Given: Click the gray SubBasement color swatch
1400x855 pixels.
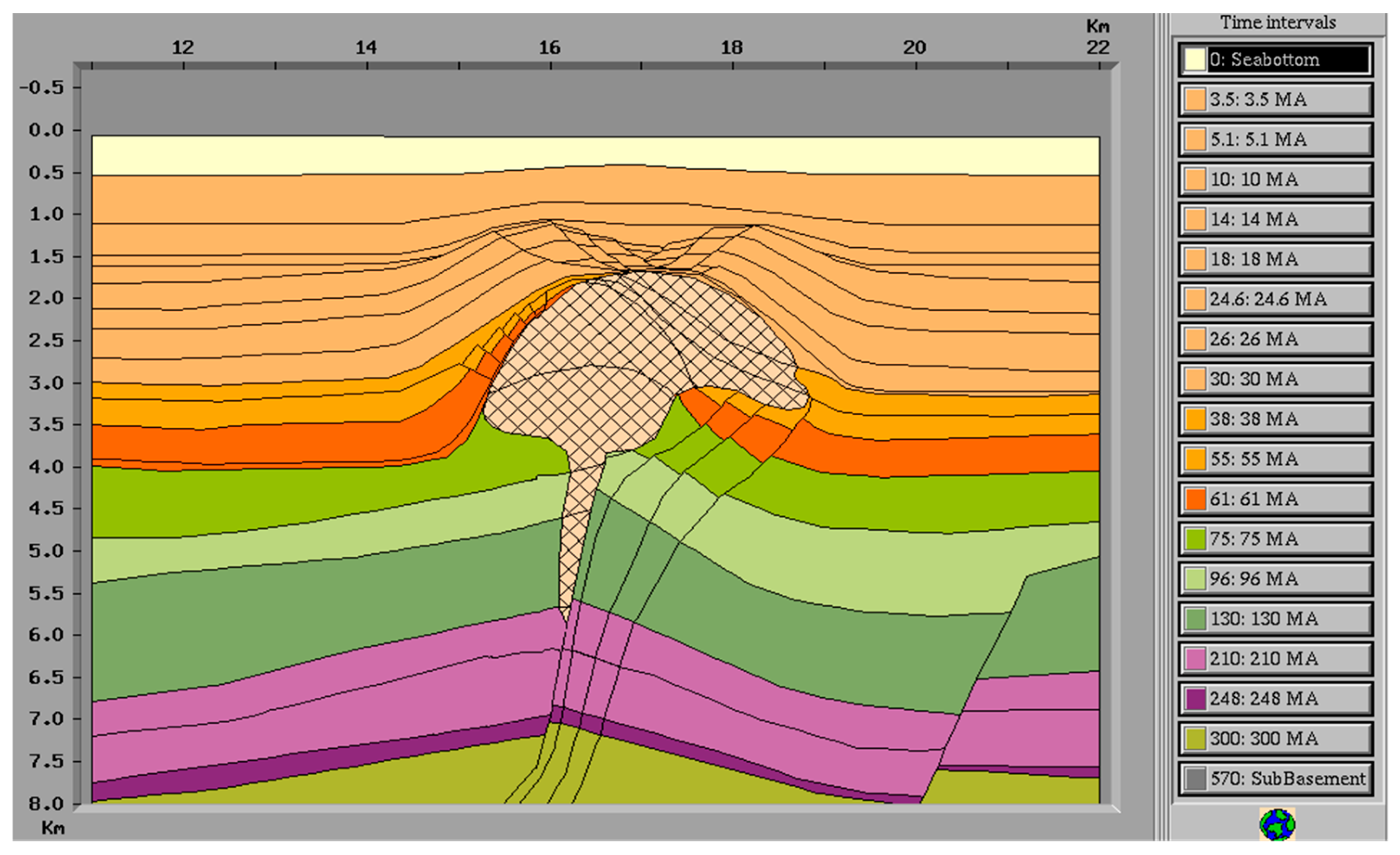Looking at the screenshot, I should point(1195,779).
